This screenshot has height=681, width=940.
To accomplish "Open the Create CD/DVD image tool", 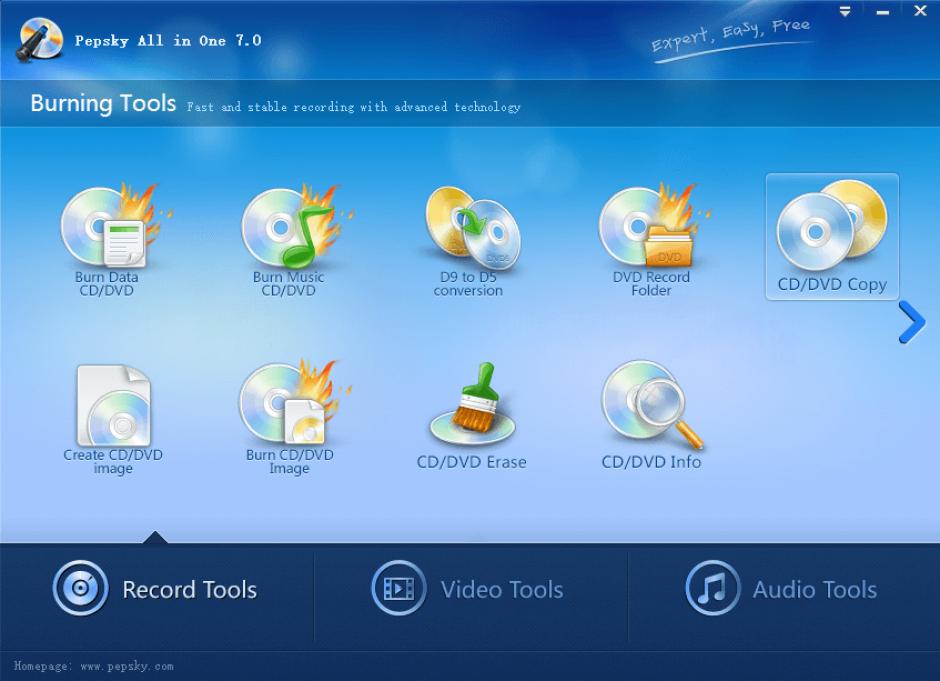I will pyautogui.click(x=113, y=418).
